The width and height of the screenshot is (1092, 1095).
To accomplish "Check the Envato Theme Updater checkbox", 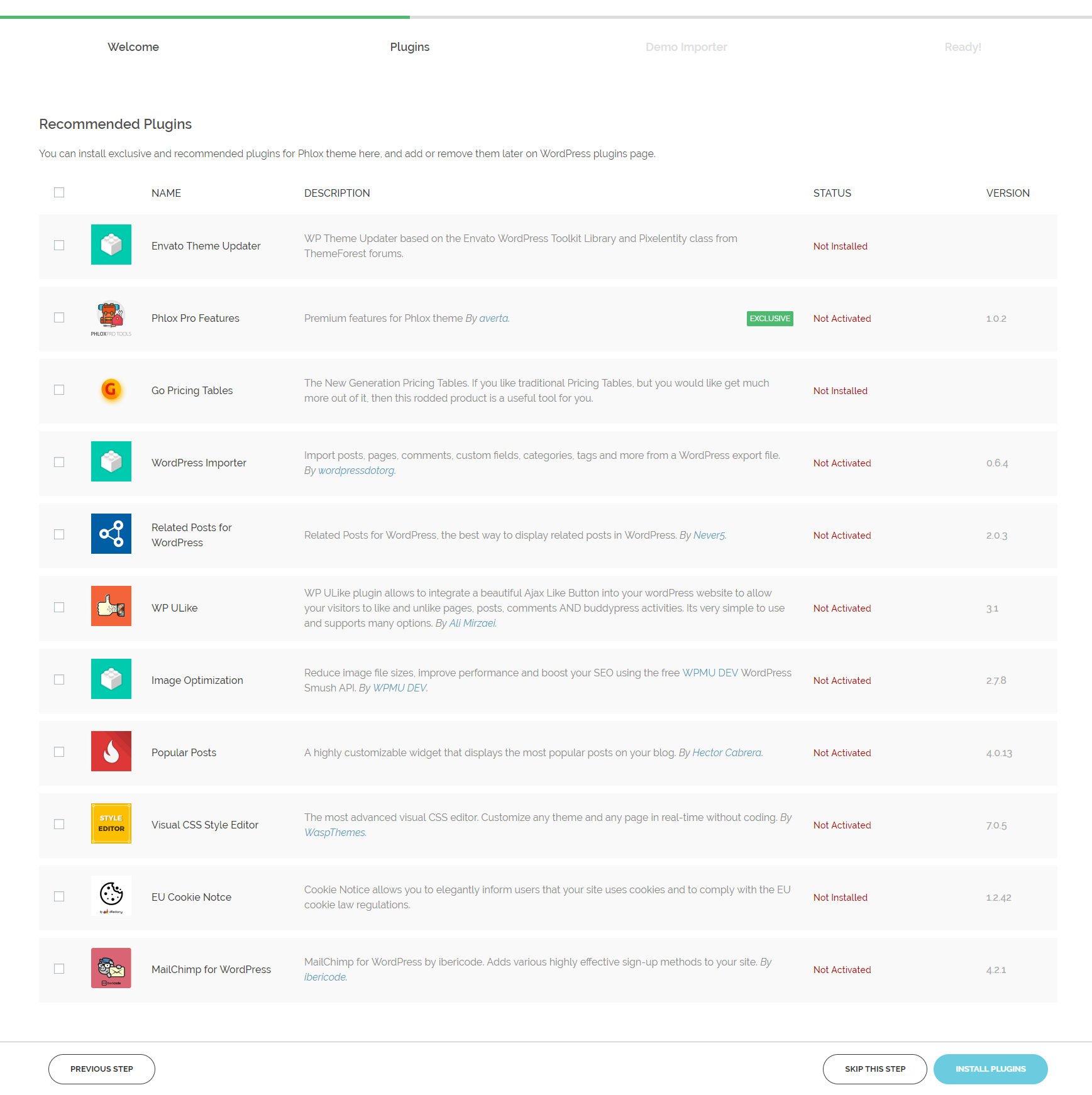I will (59, 245).
